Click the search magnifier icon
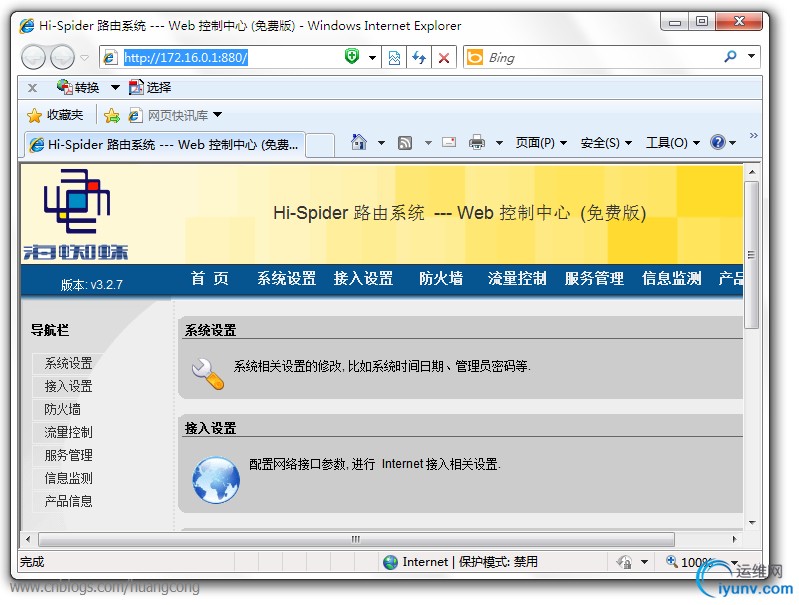 coord(730,57)
